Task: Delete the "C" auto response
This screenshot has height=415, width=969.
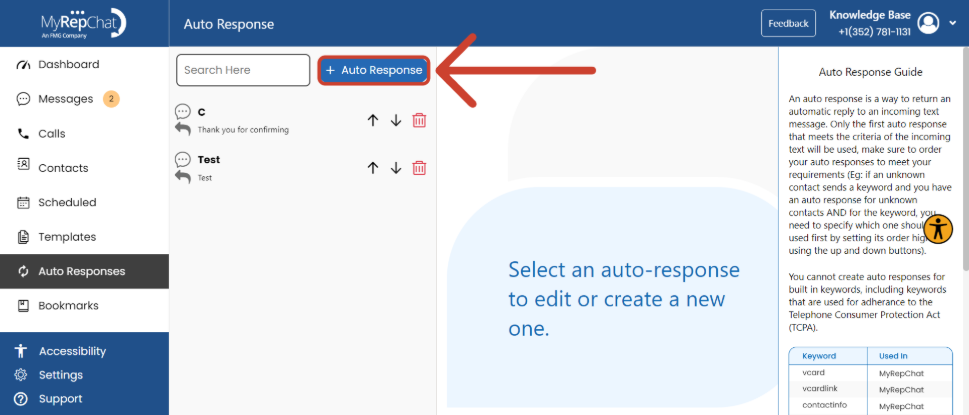Action: click(419, 120)
